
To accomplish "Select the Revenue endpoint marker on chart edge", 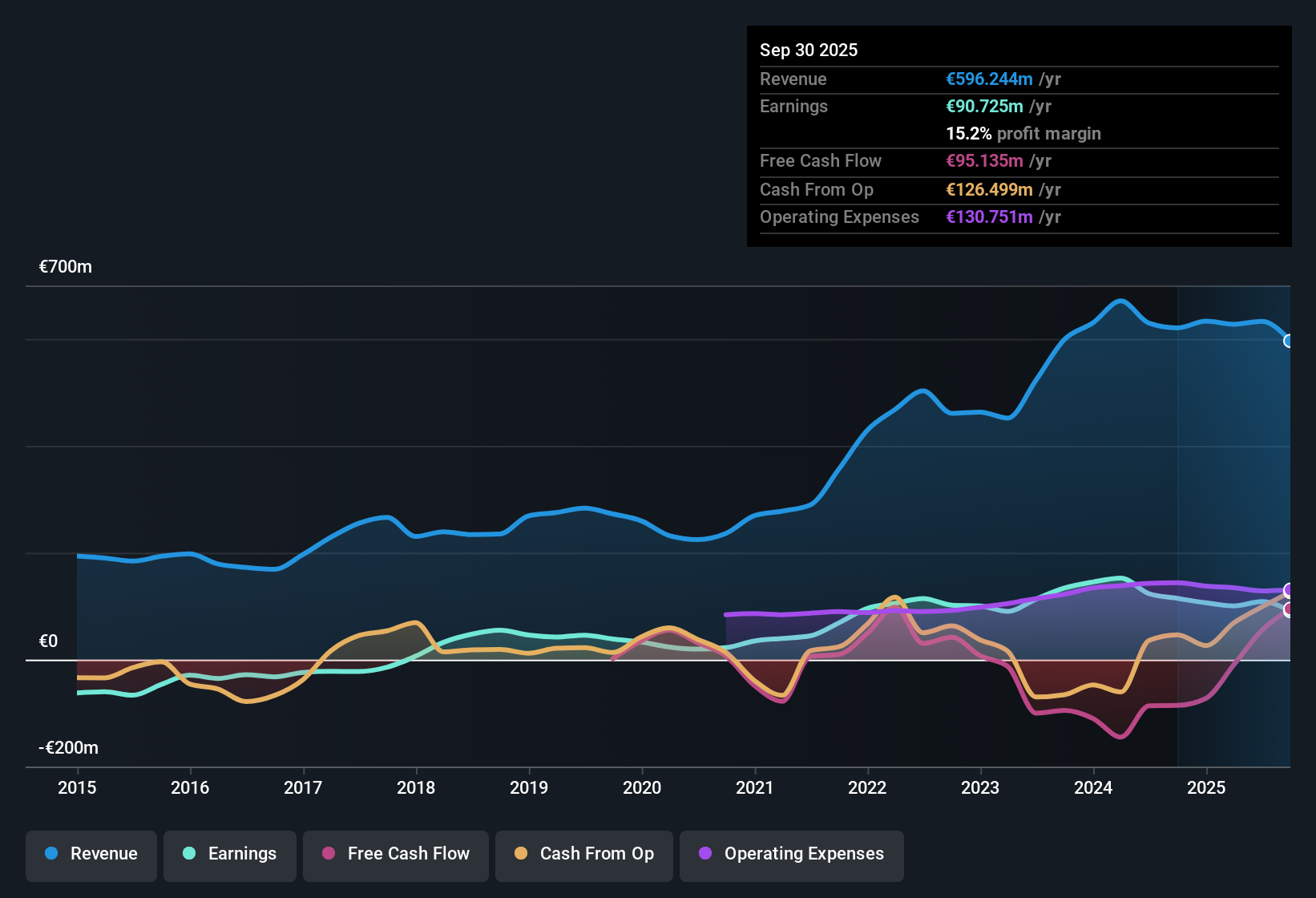I will click(1290, 342).
